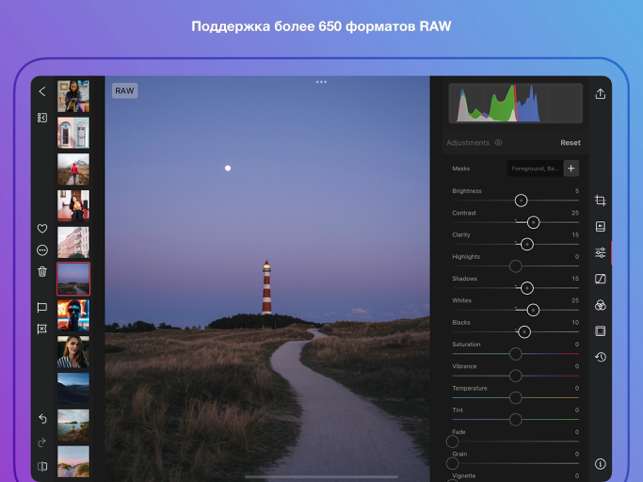Screen dimensions: 643x482
Task: Toggle the split compare view icon
Action: point(42,466)
